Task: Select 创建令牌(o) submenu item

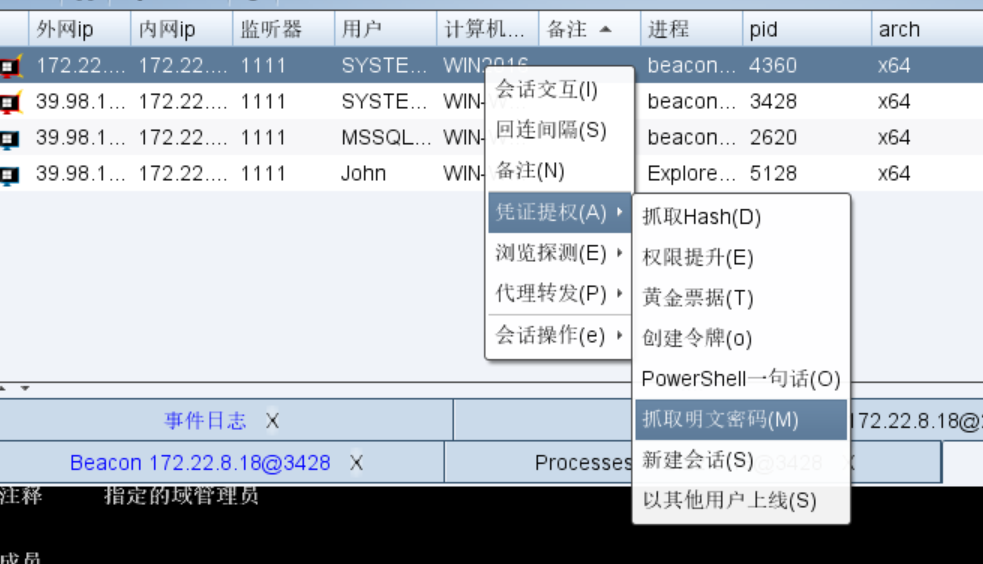Action: [x=741, y=338]
